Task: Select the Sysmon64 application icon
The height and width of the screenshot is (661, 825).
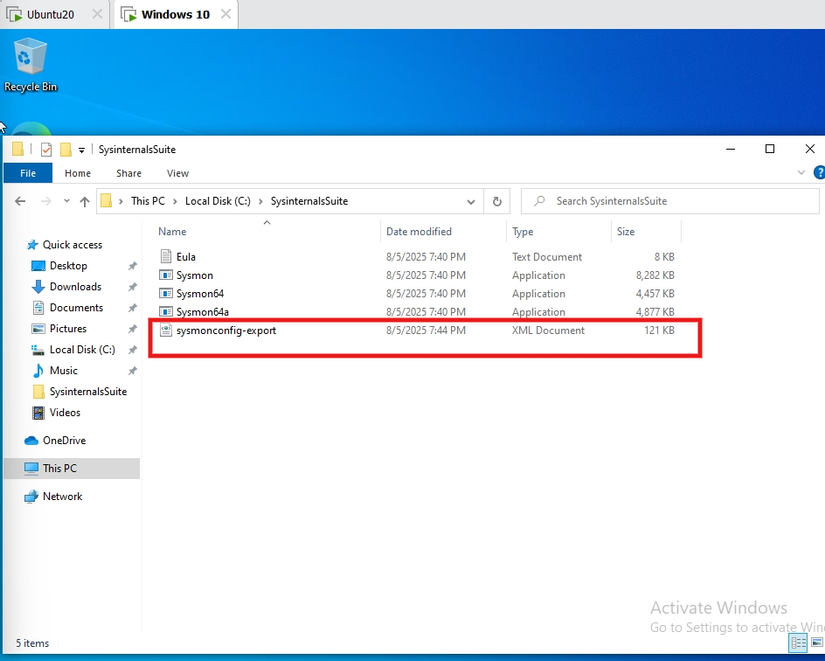Action: pyautogui.click(x=166, y=294)
